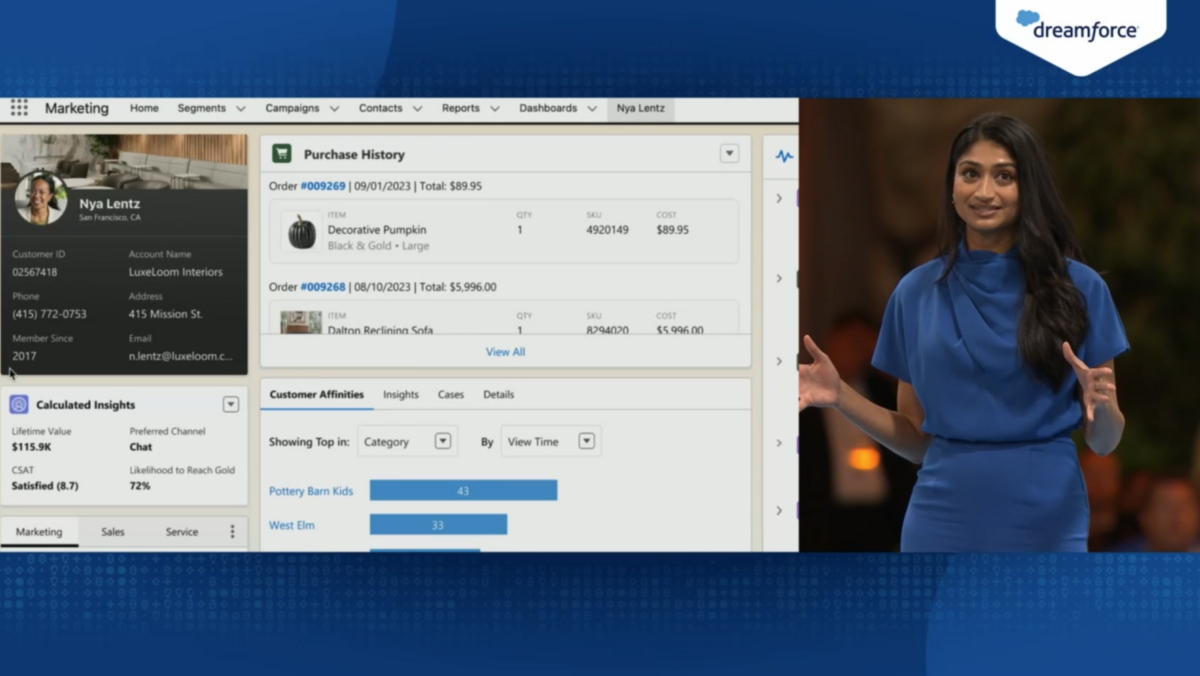Switch to the Cases tab
1200x676 pixels.
(x=451, y=394)
